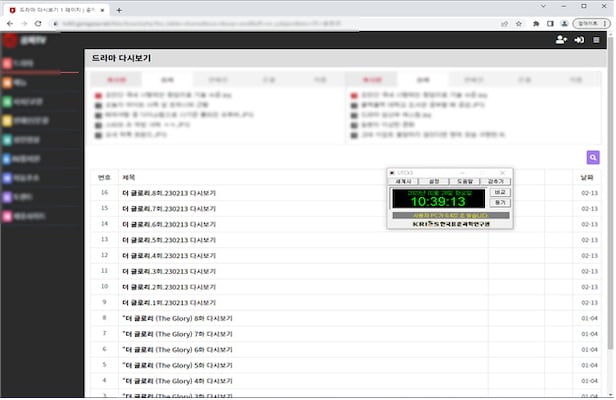Open the hamburger menu icon in header
The image size is (616, 400).
598,40
